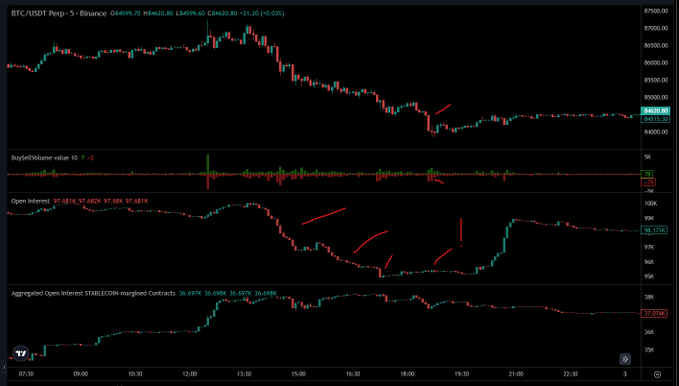Screen dimensions: 679x386
Task: Open chart settings gear at the time axis end
Action: [x=657, y=374]
